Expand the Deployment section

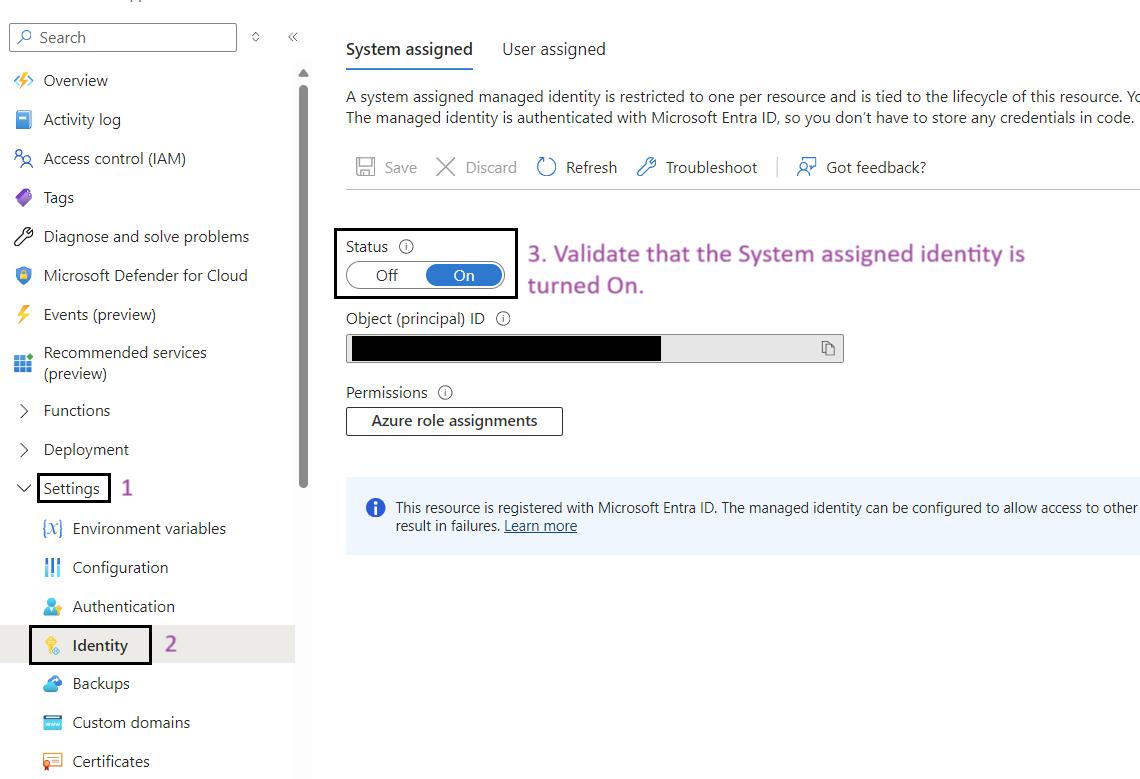coord(25,450)
